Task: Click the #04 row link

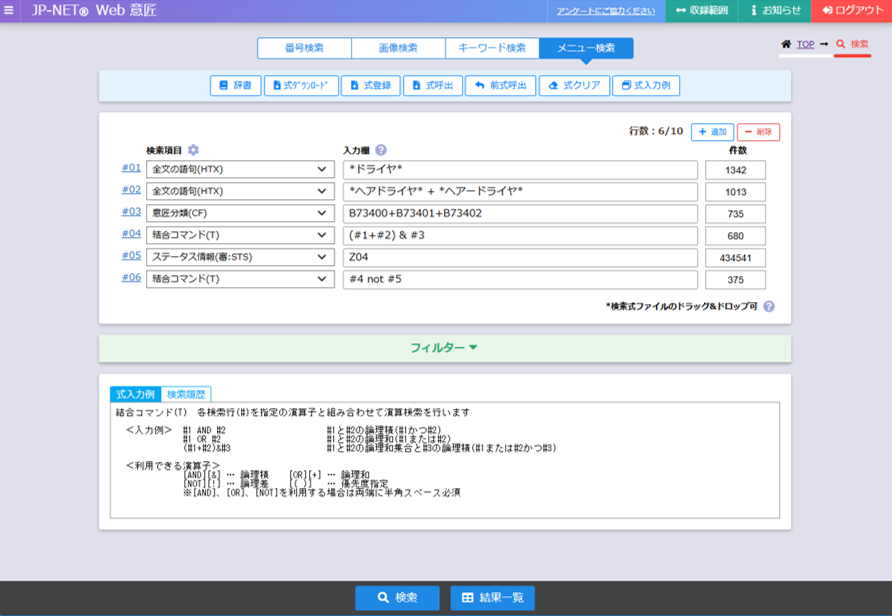Action: [x=131, y=233]
